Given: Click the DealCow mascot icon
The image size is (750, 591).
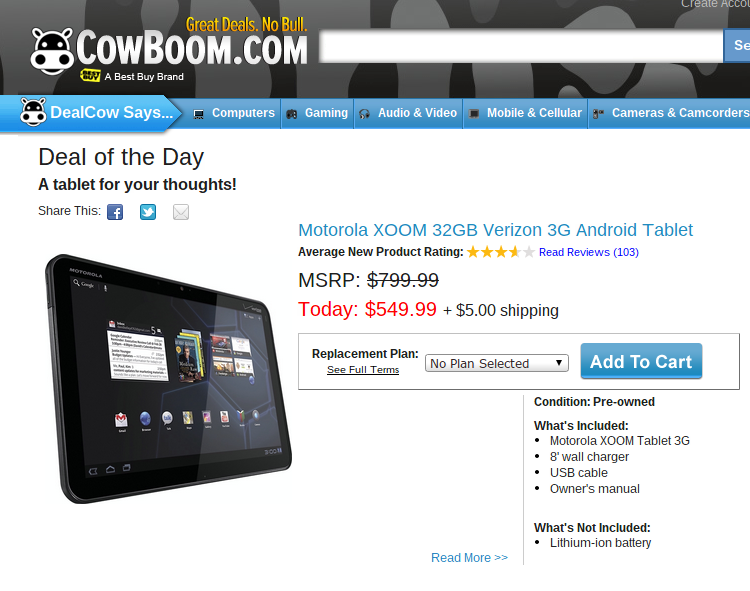Looking at the screenshot, I should [x=33, y=112].
